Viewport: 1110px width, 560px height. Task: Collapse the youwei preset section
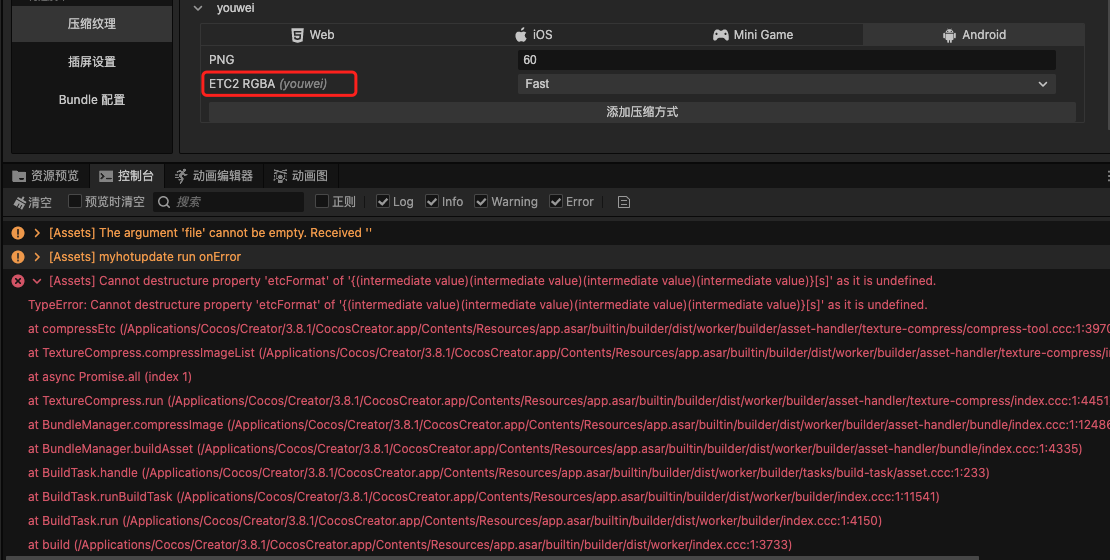pyautogui.click(x=198, y=8)
